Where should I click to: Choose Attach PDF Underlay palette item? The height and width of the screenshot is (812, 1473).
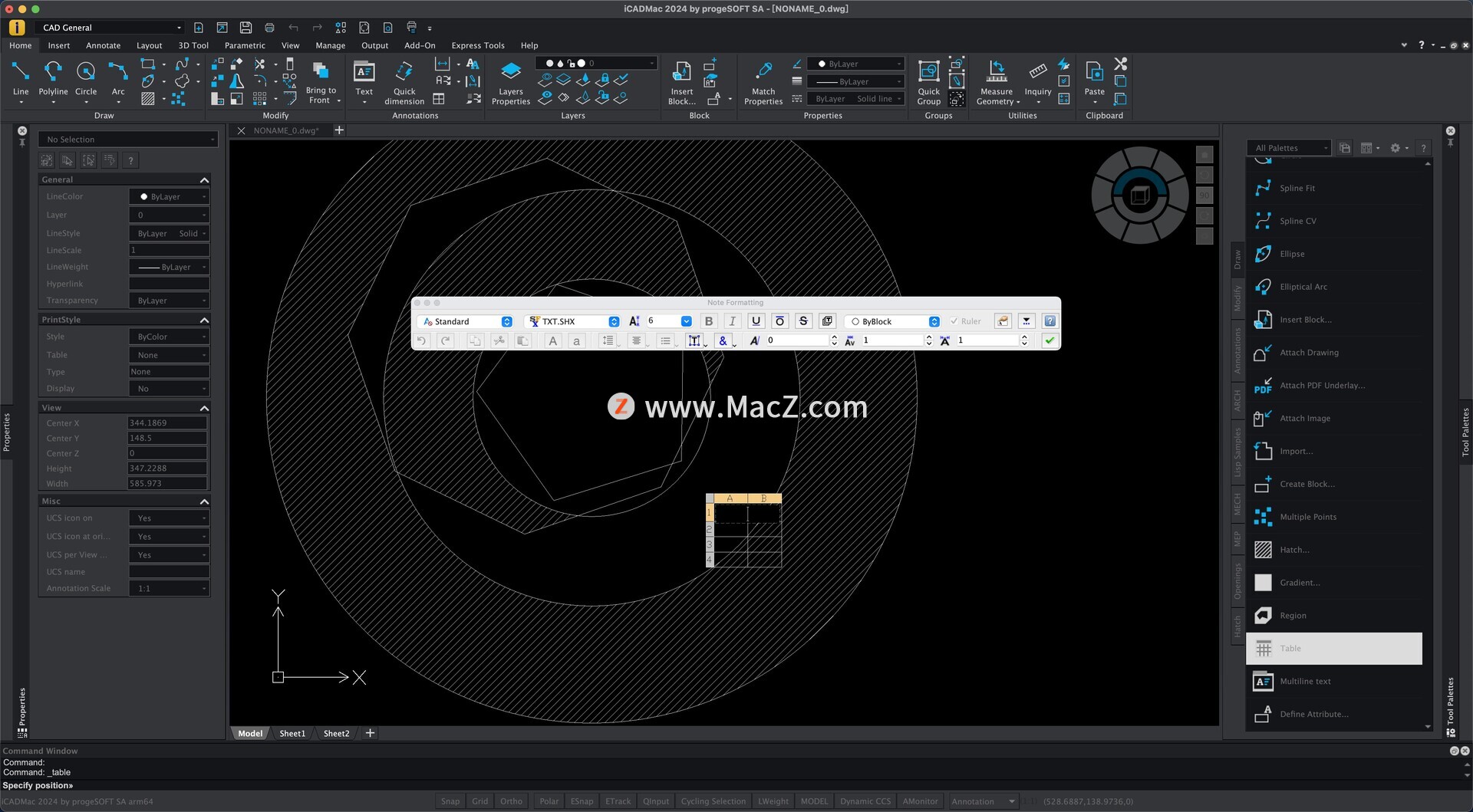coord(1334,386)
